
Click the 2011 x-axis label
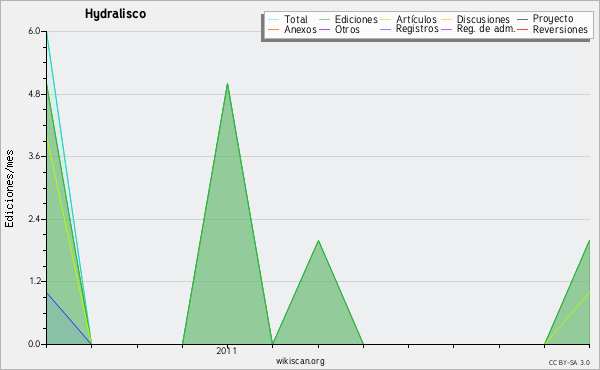coord(227,351)
